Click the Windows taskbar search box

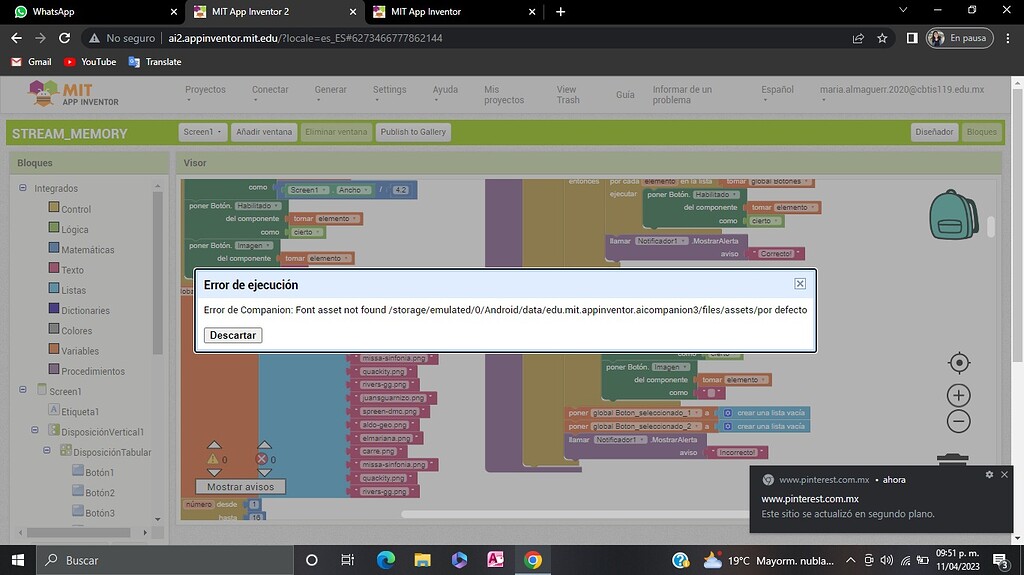[160, 560]
